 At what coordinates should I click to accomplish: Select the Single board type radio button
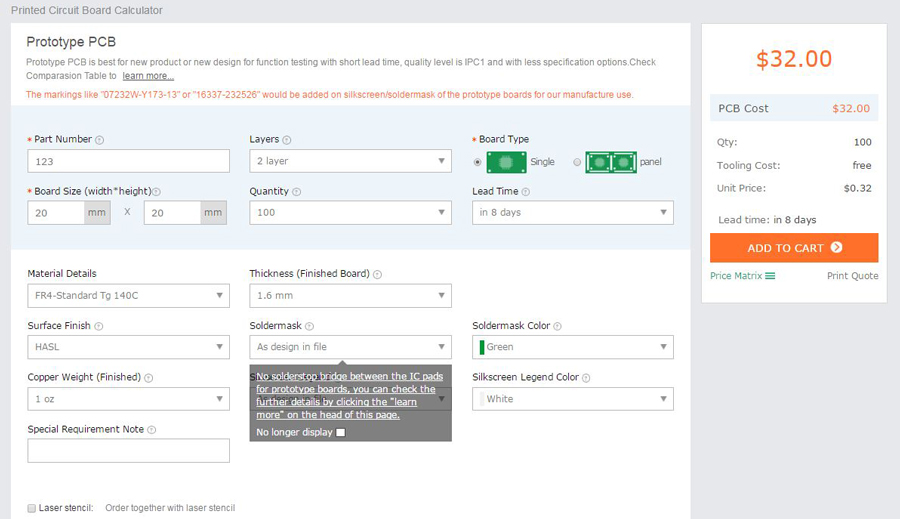click(478, 162)
